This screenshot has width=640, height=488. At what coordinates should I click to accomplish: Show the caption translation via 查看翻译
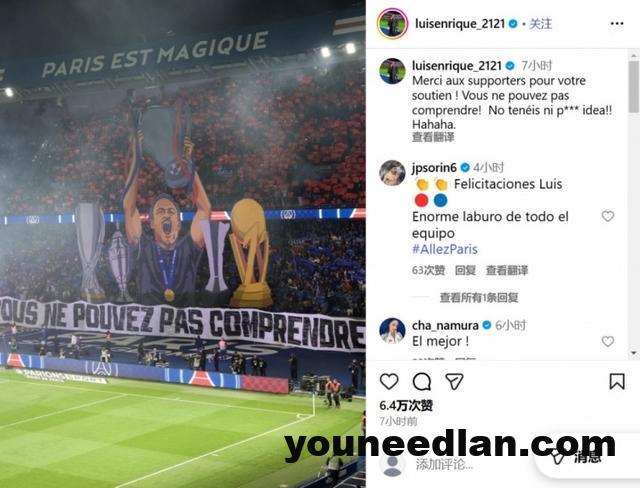coord(433,137)
